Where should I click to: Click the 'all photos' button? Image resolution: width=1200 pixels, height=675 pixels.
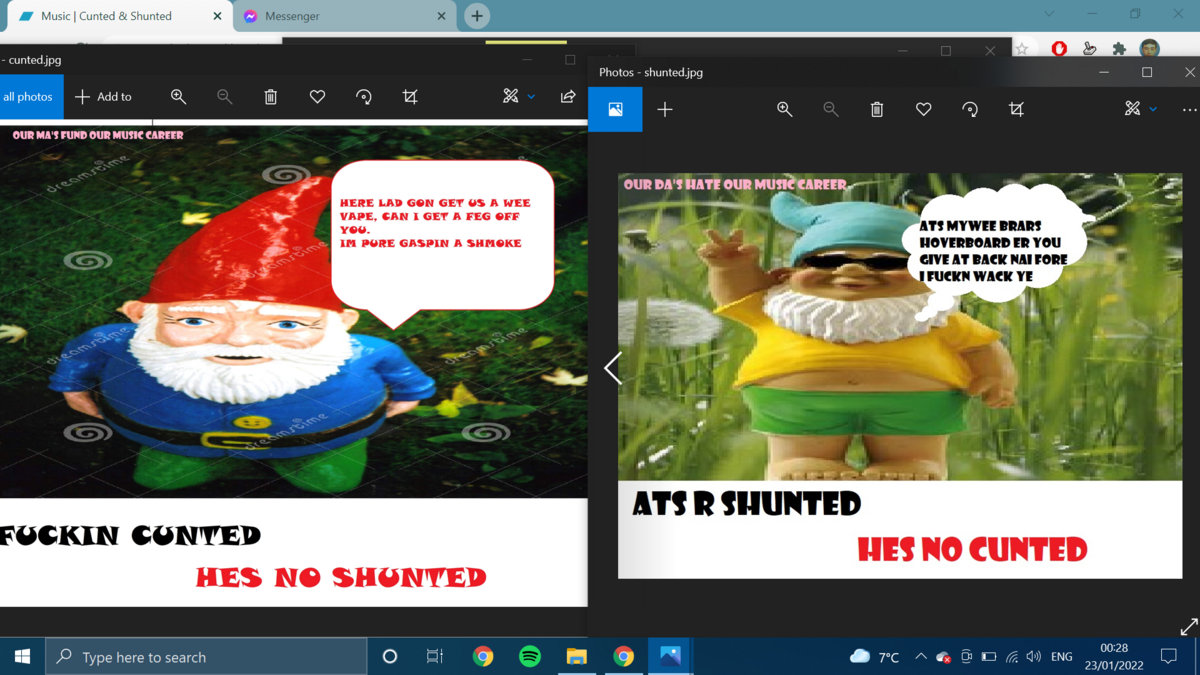click(x=28, y=97)
